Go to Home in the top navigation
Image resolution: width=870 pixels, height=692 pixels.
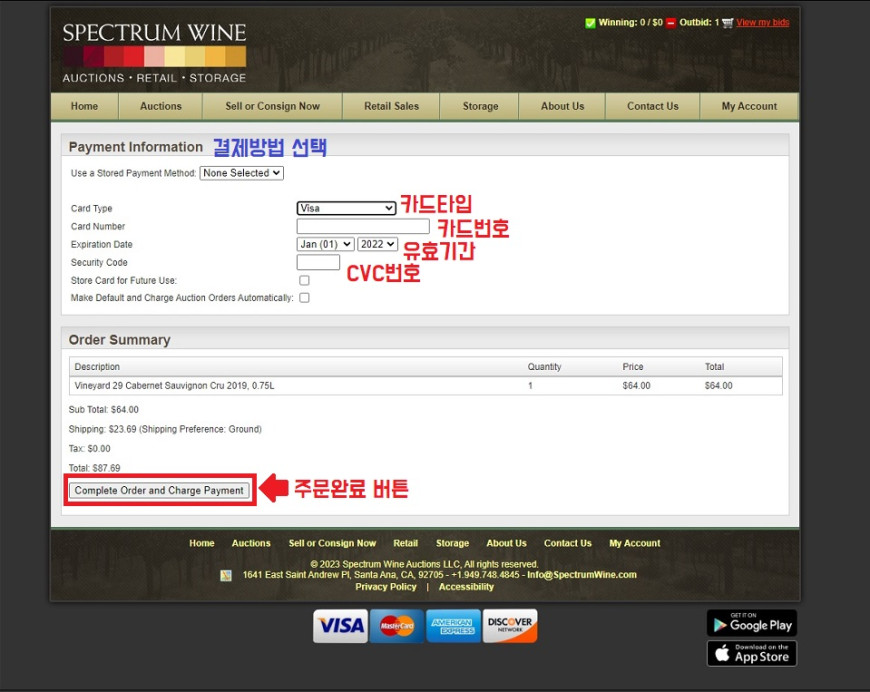point(84,106)
